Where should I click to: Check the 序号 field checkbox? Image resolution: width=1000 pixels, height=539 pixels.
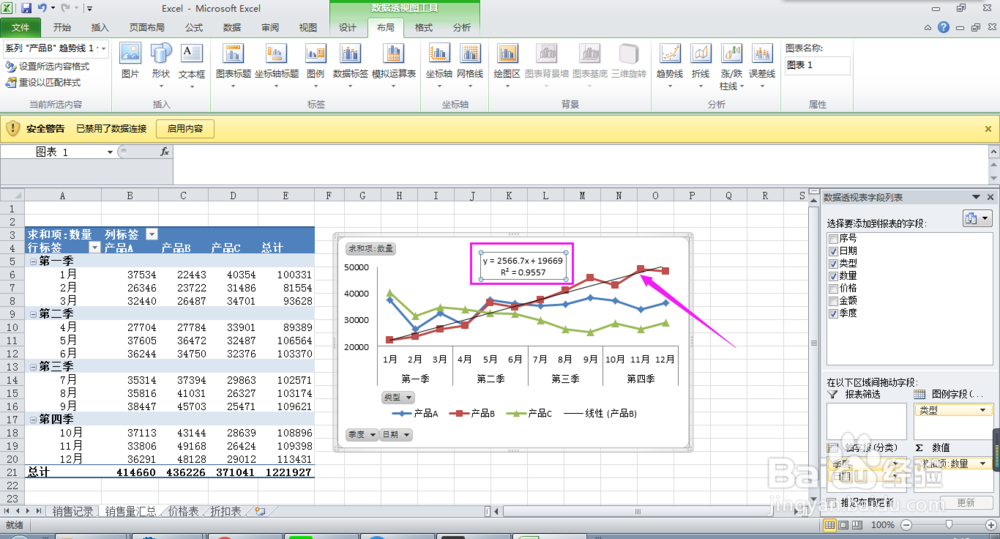[833, 239]
